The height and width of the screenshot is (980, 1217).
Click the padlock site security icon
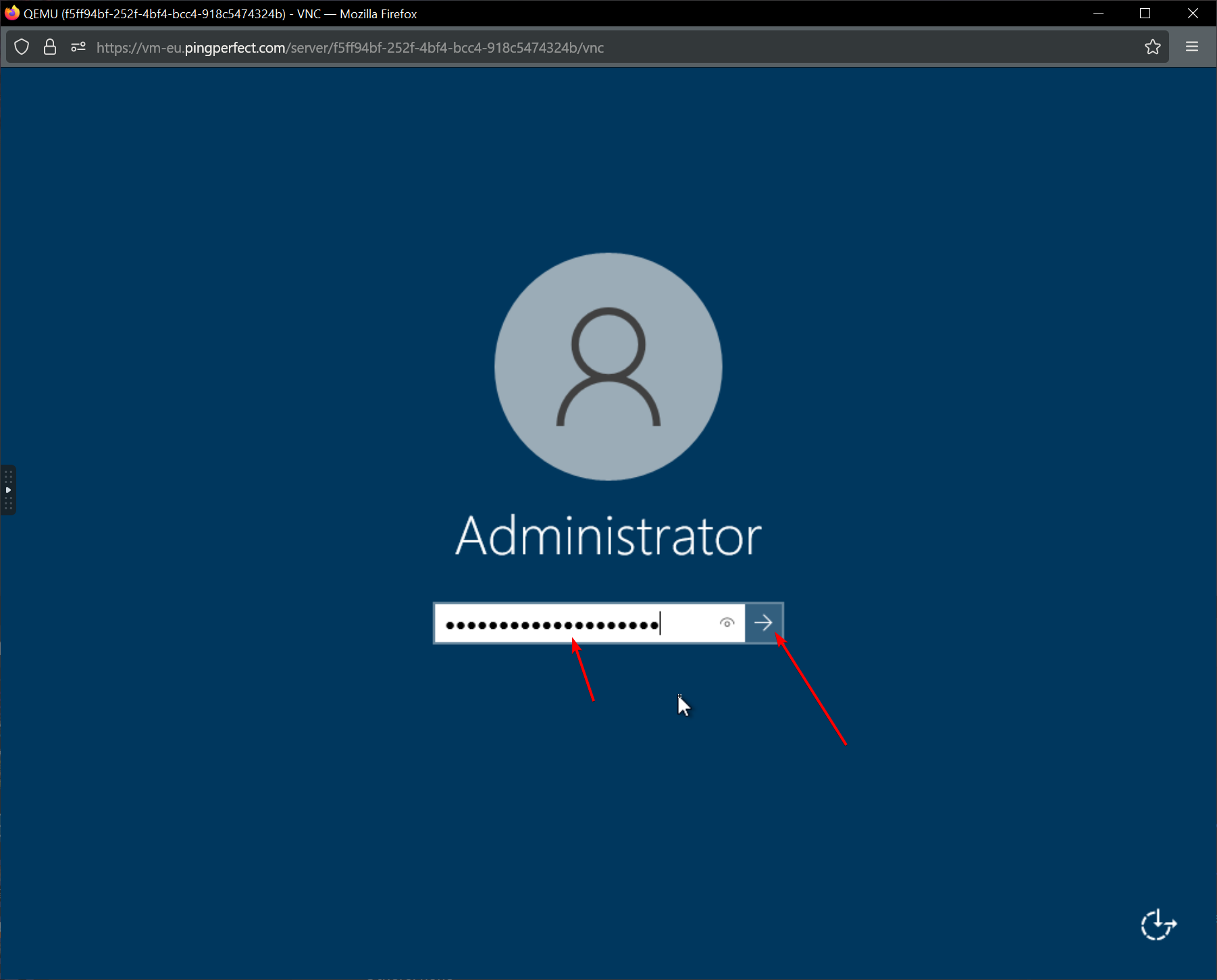49,47
